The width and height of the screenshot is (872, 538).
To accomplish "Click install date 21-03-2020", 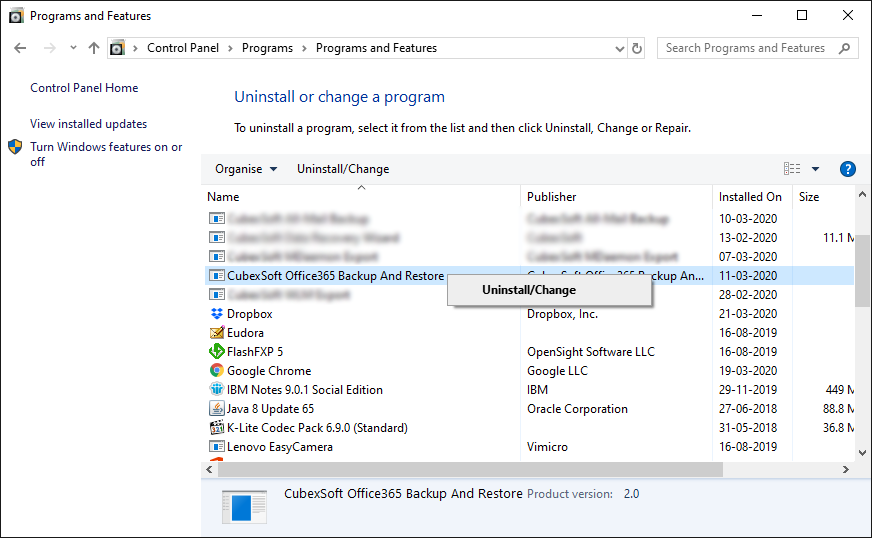I will [748, 314].
